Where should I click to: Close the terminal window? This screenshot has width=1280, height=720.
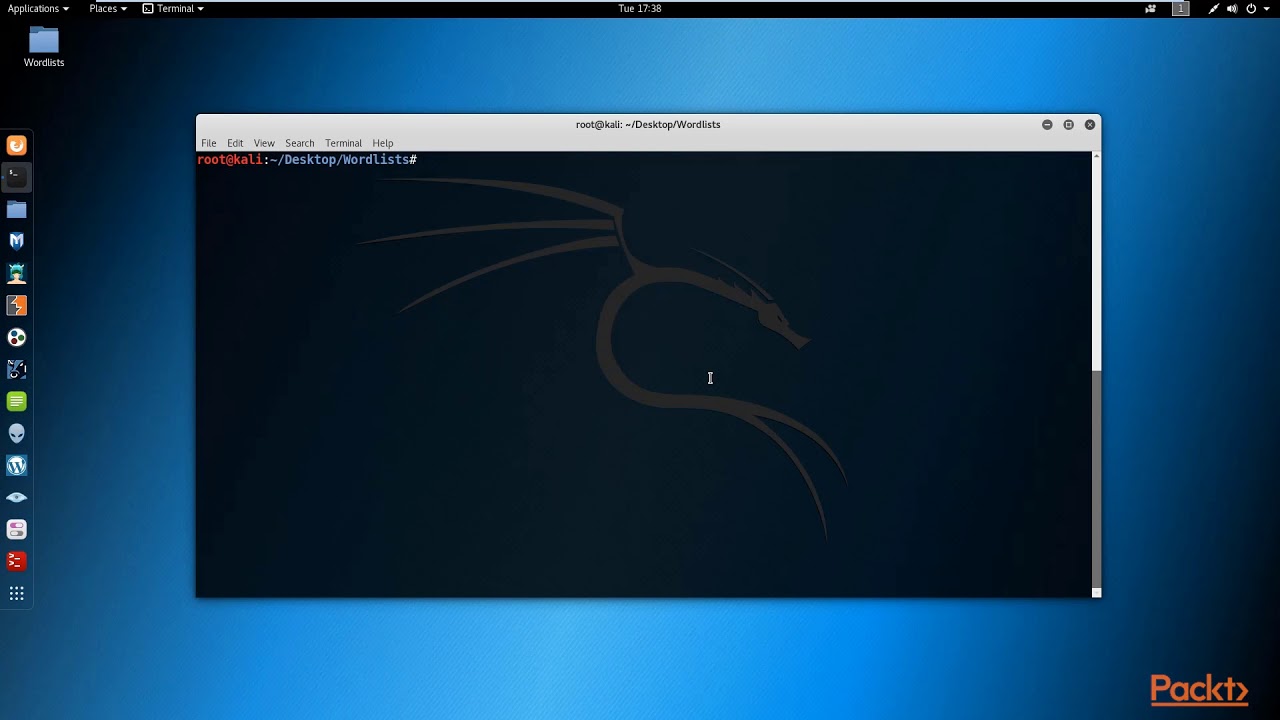[x=1090, y=125]
